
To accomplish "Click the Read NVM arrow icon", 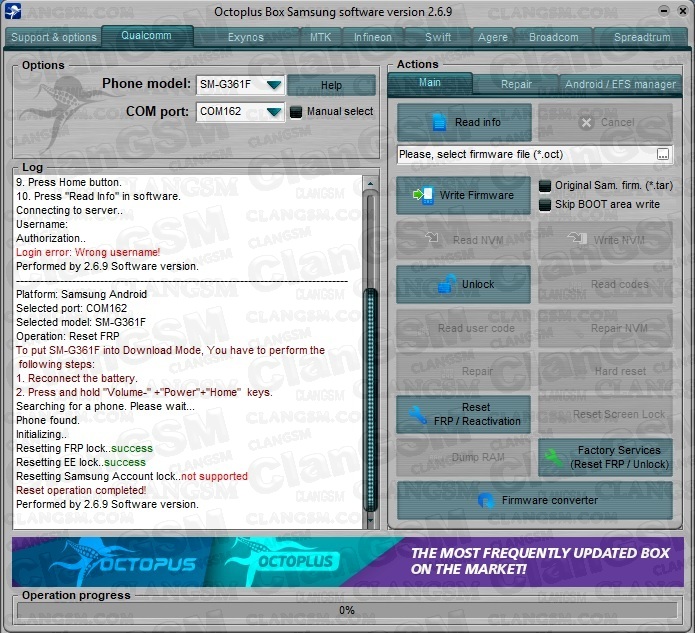I will click(432, 238).
